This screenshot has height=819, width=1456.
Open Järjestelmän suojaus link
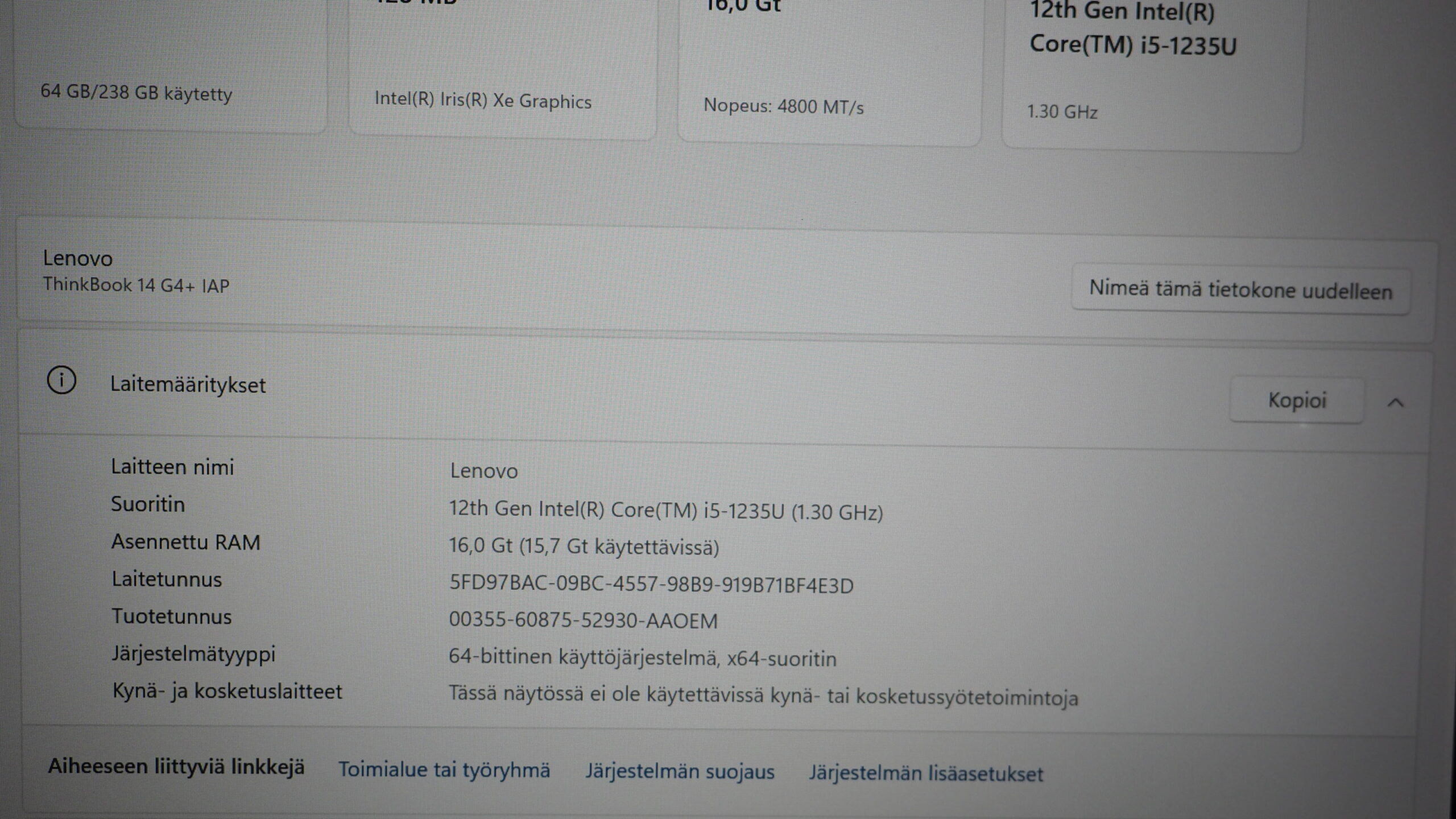(680, 772)
